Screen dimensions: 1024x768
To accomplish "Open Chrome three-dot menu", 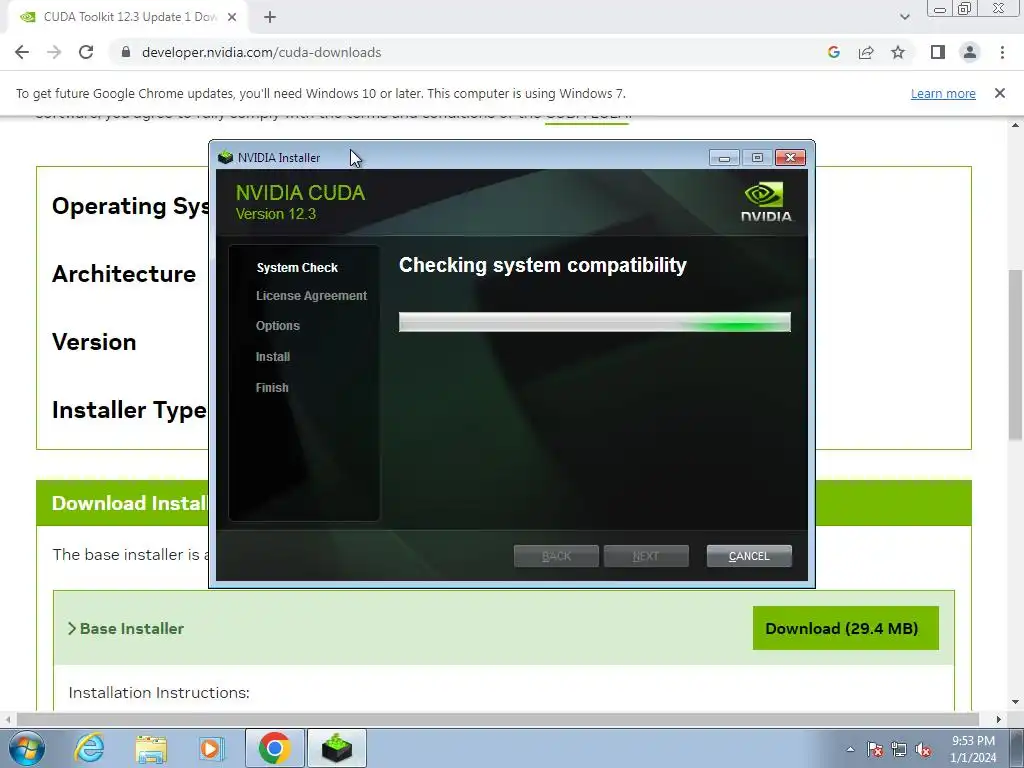I will [1002, 52].
